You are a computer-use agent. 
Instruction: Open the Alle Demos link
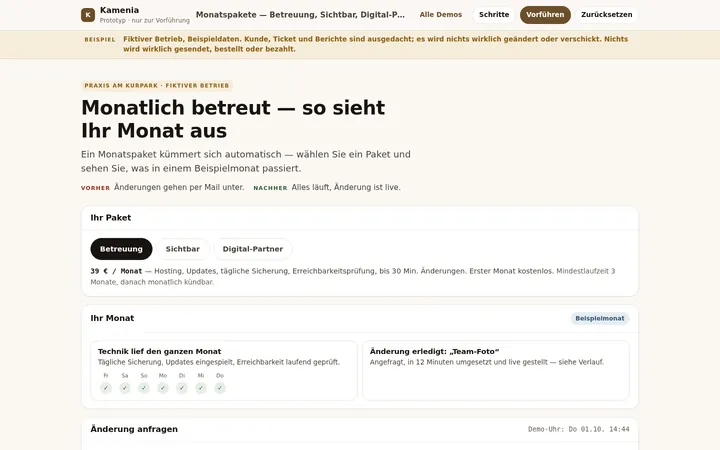[440, 15]
